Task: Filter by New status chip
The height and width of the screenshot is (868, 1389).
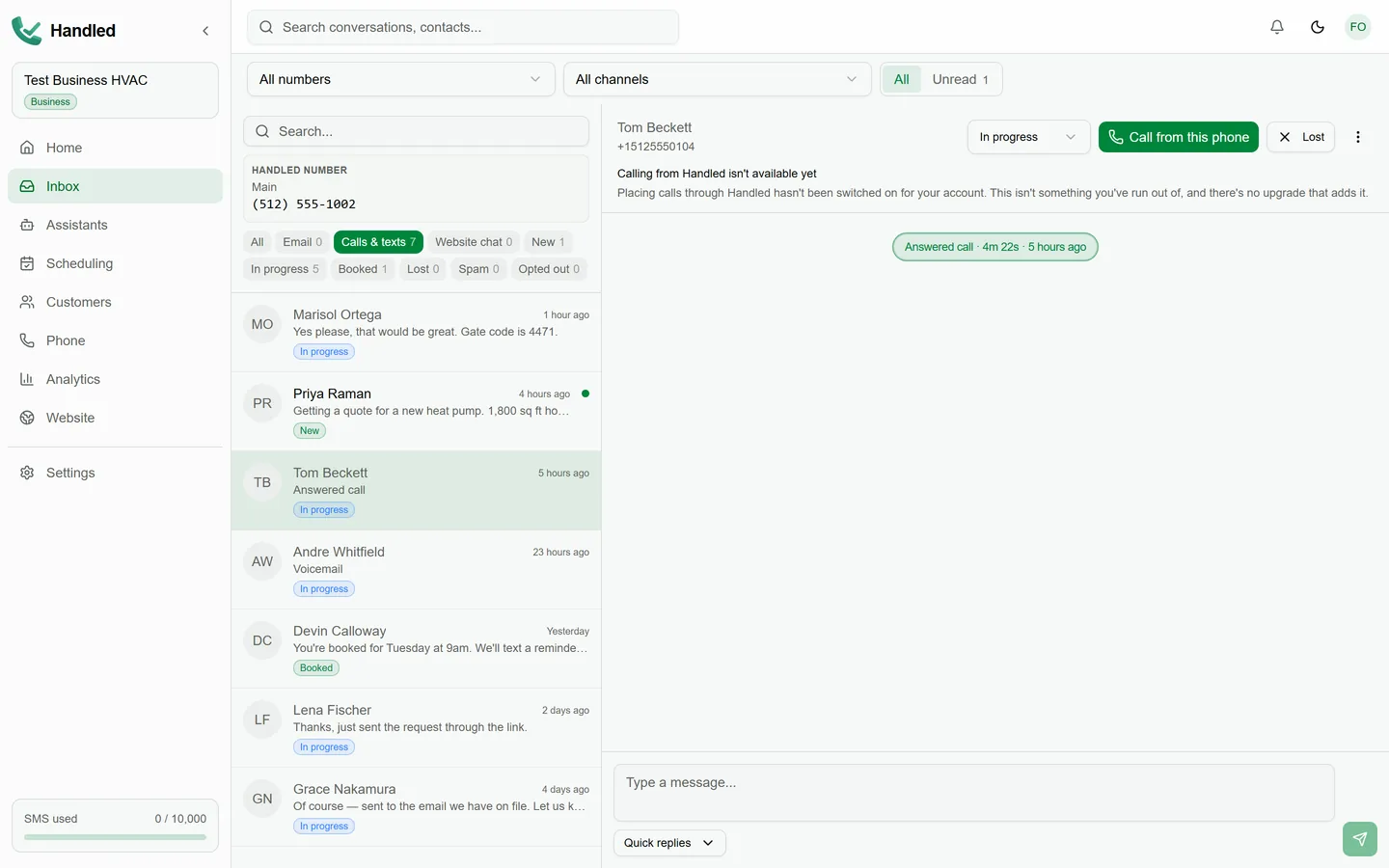Action: click(548, 242)
